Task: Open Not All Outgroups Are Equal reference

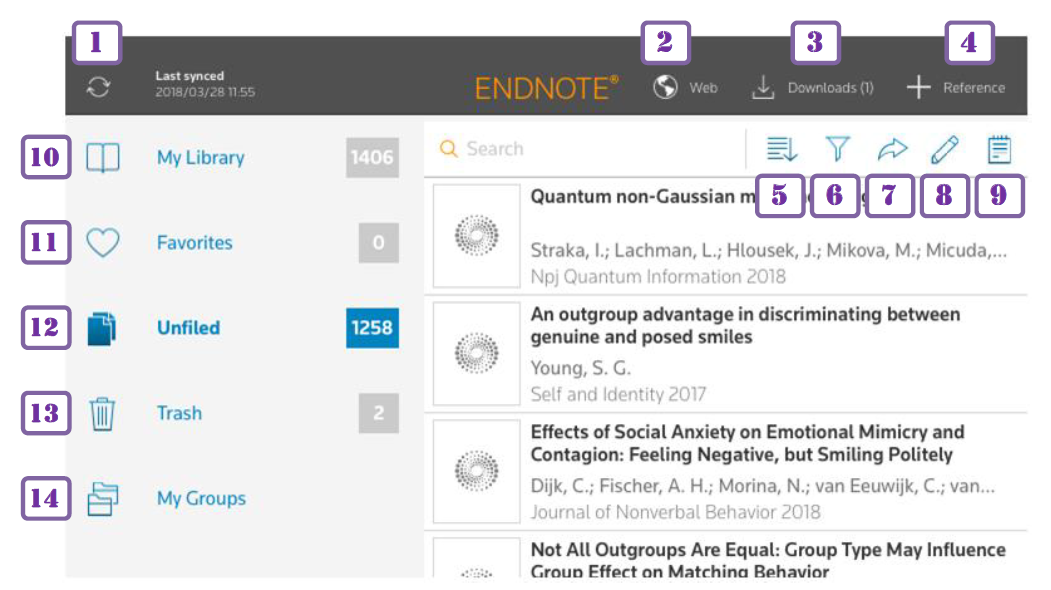Action: click(x=767, y=560)
